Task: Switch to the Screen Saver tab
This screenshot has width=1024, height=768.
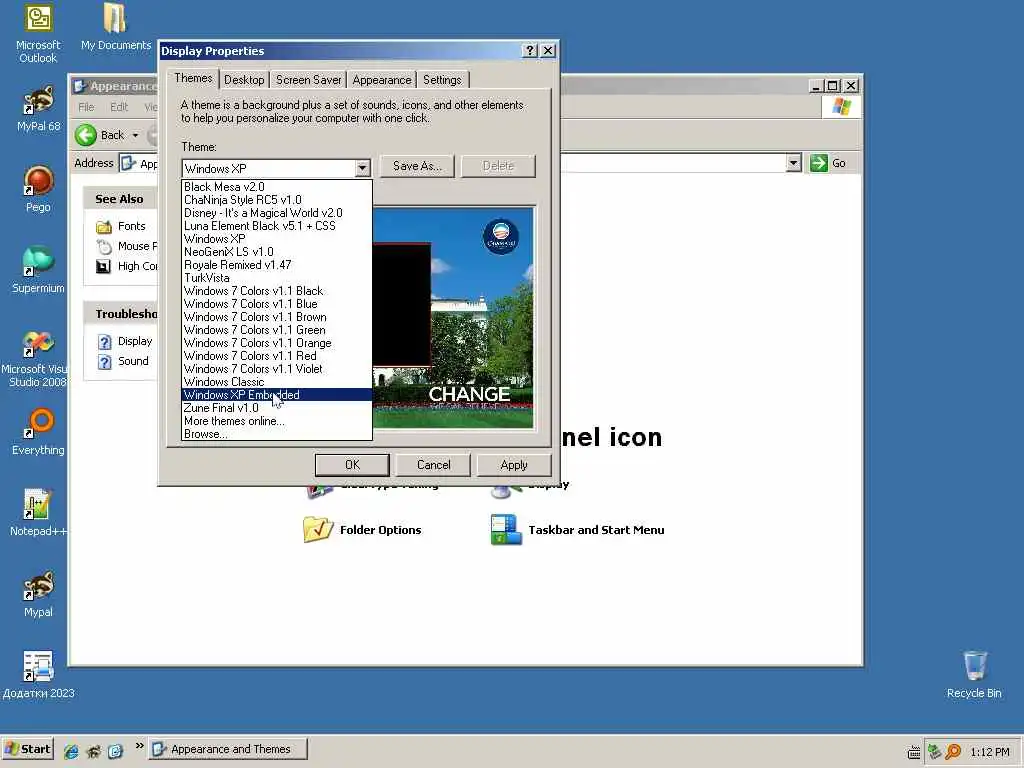Action: [308, 80]
